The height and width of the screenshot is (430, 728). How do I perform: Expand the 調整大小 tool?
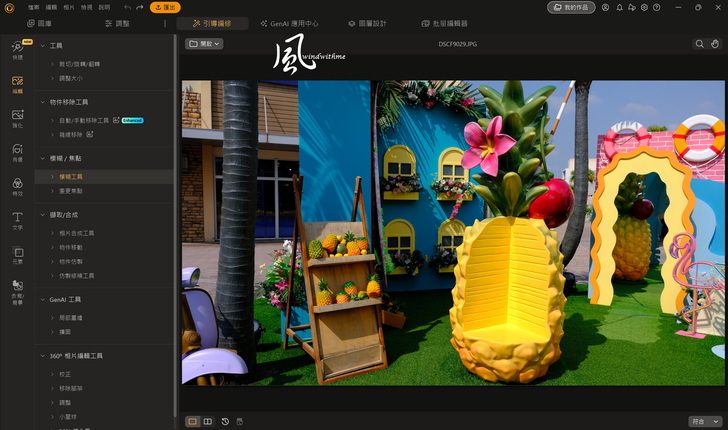[x=52, y=78]
